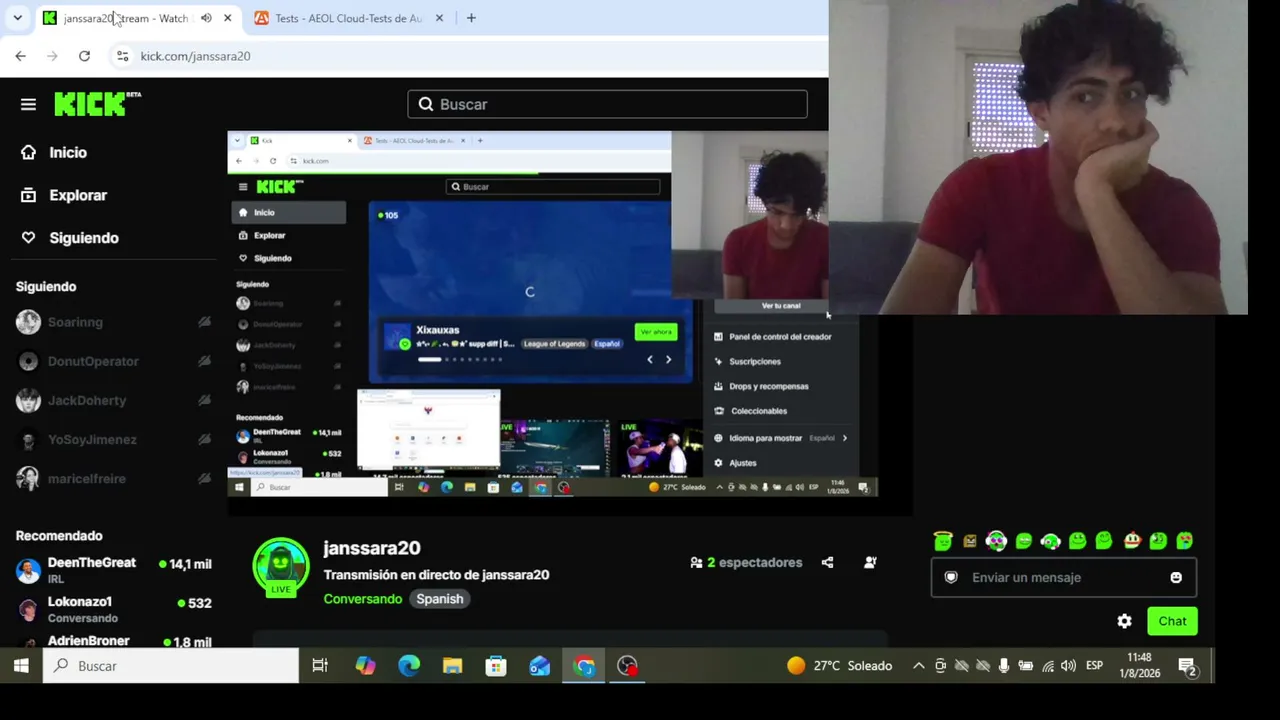Open the network Wi-Fi tray icon
Viewport: 1280px width, 720px height.
click(x=1047, y=666)
